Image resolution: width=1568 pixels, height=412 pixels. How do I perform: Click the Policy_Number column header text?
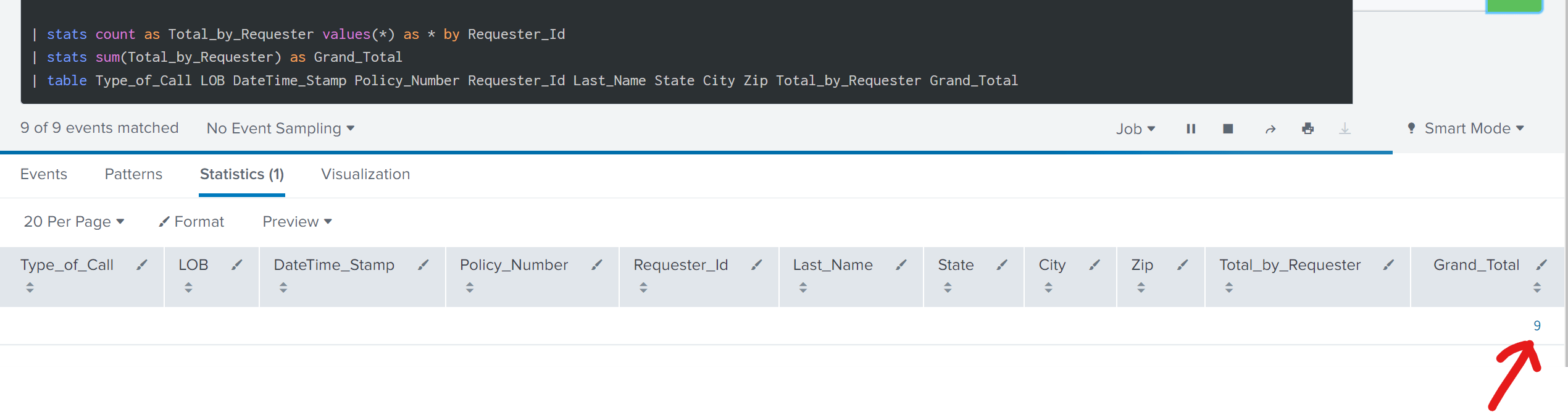tap(514, 265)
